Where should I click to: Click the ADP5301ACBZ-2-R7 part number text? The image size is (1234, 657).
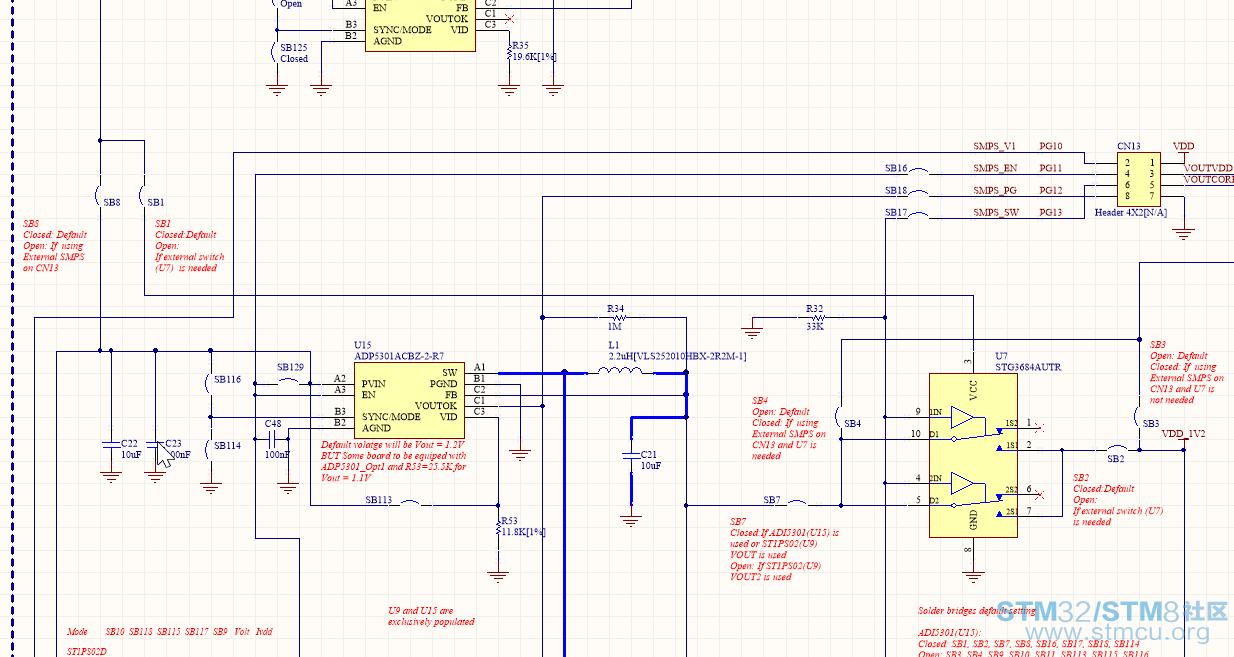click(399, 355)
